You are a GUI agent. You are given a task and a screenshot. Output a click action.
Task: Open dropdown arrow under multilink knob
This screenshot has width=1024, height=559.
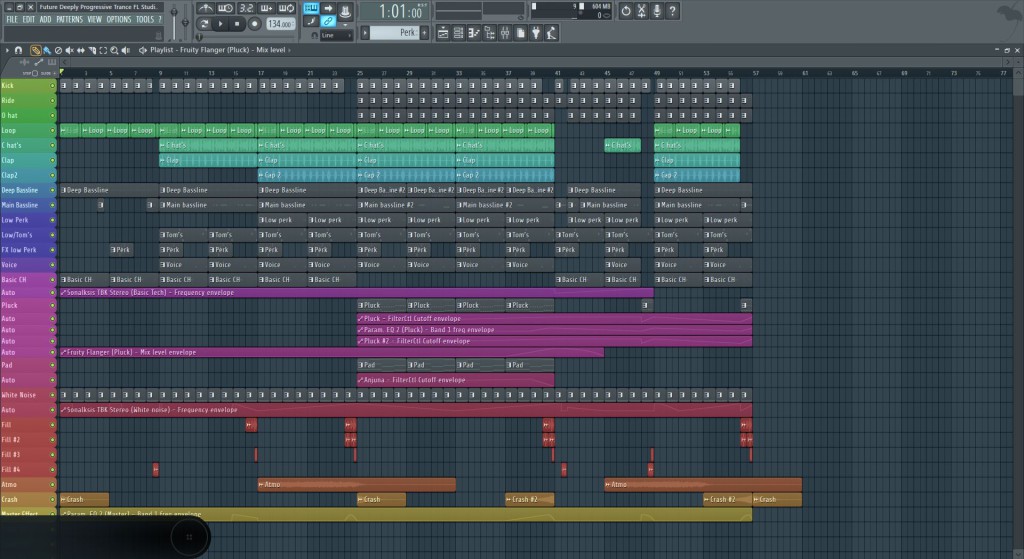(345, 25)
